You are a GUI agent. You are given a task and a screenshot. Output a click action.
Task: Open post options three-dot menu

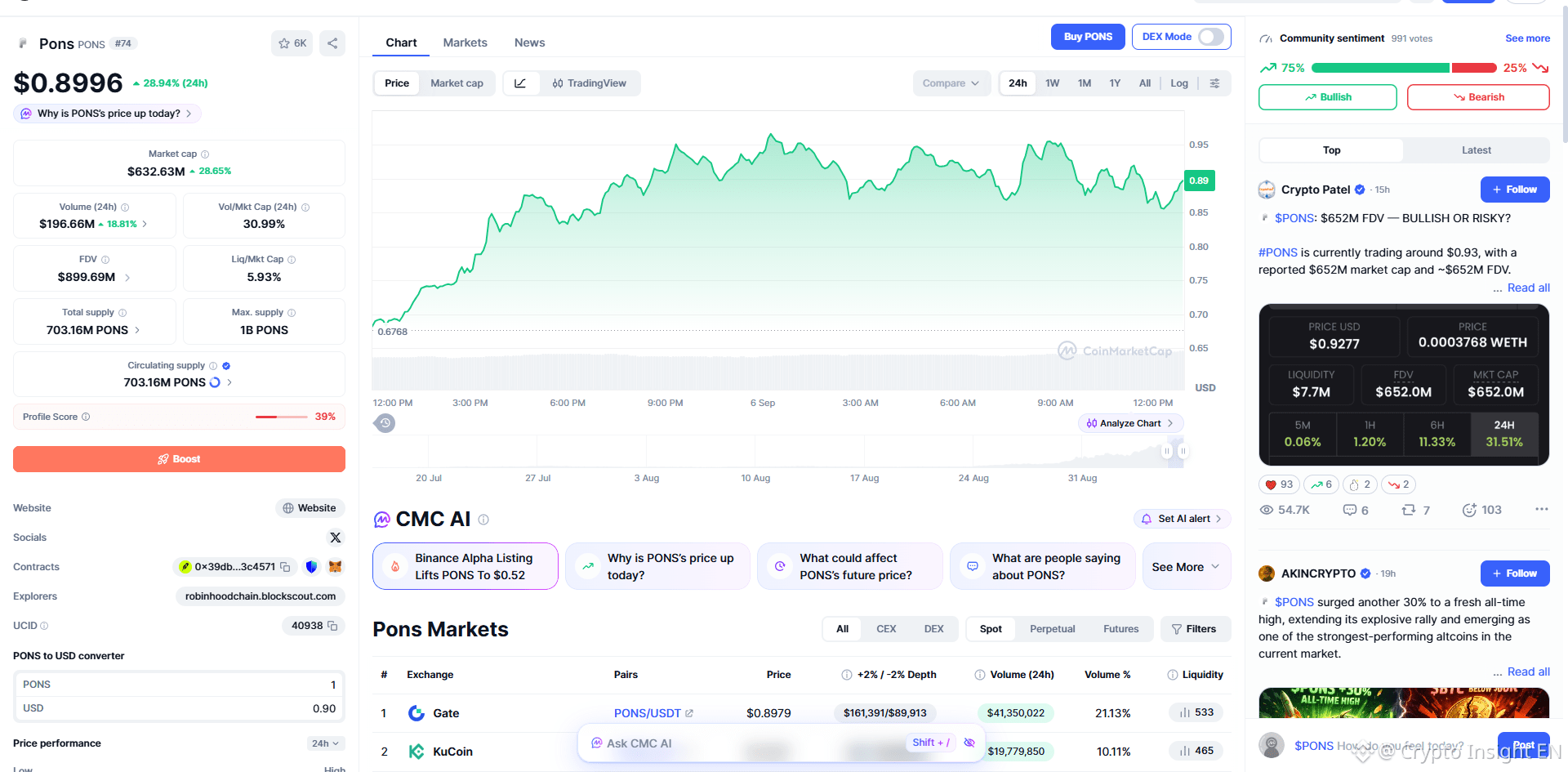[1541, 510]
